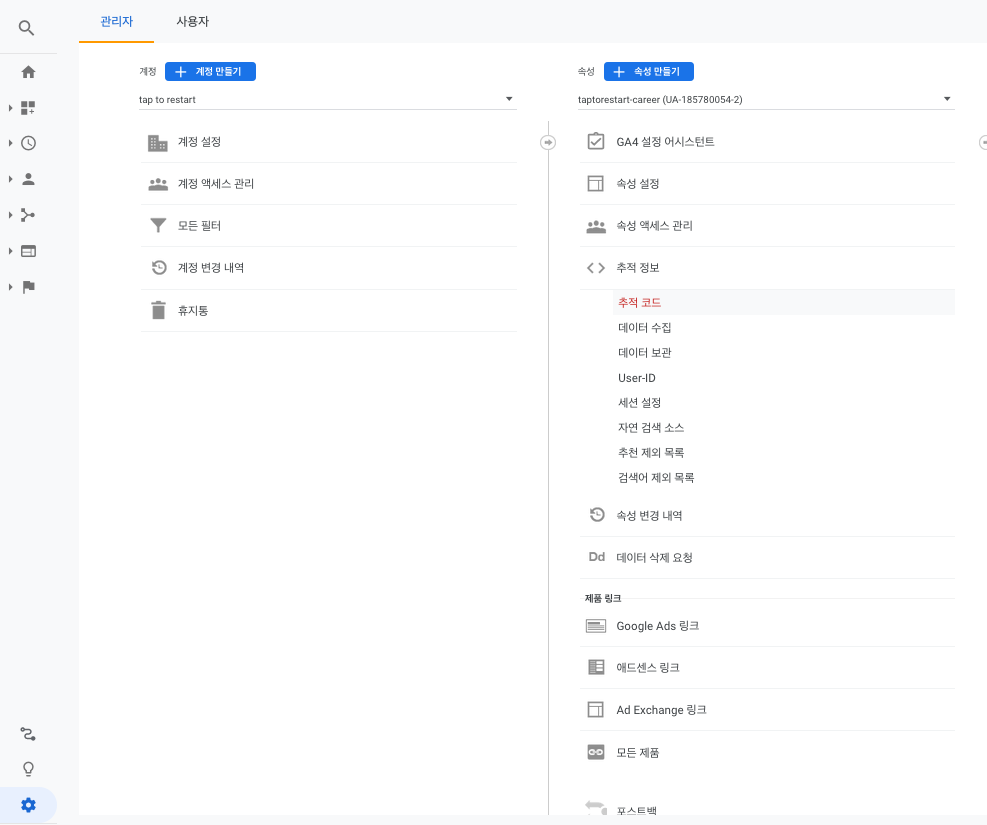Click the funnel icon beside 모든 필터

tap(158, 225)
